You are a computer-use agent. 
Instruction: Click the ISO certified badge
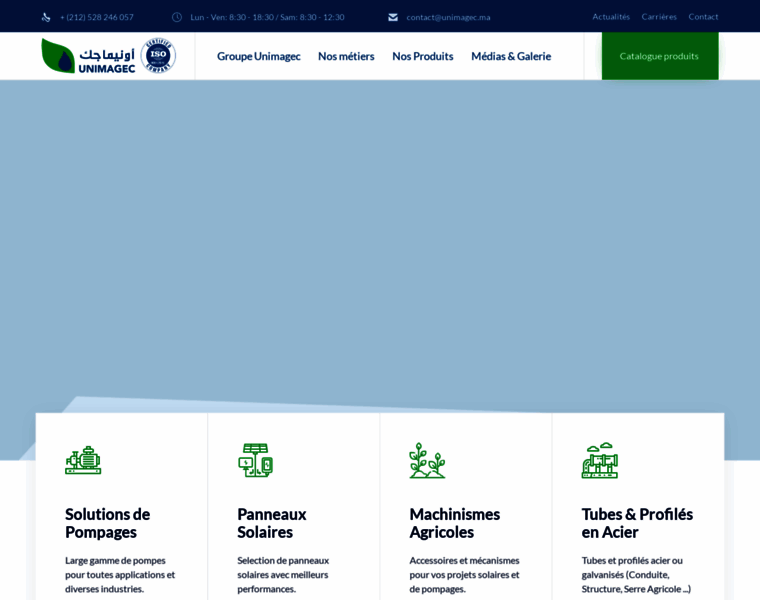pos(158,56)
